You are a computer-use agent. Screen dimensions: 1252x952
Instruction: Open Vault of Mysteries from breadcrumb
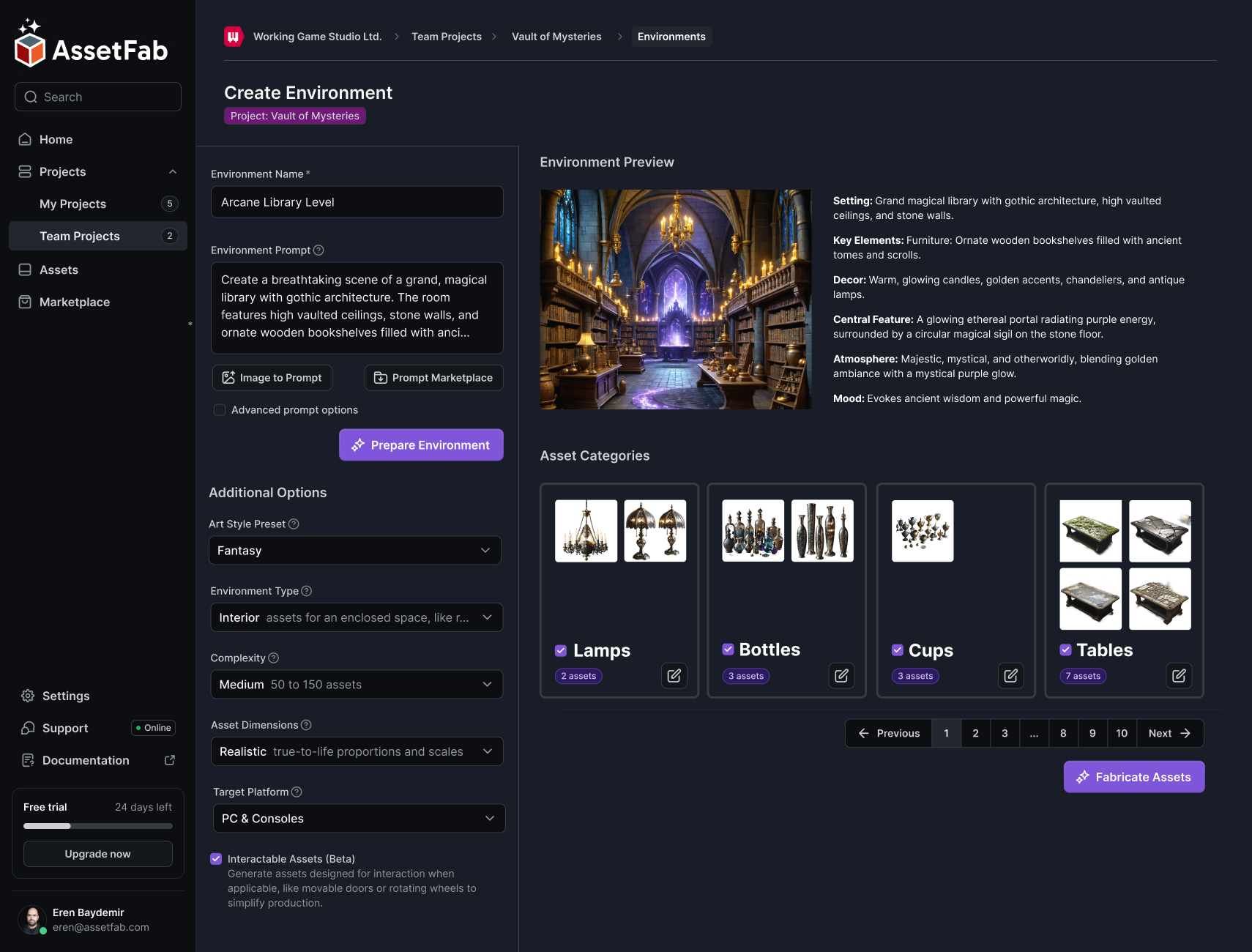point(556,36)
